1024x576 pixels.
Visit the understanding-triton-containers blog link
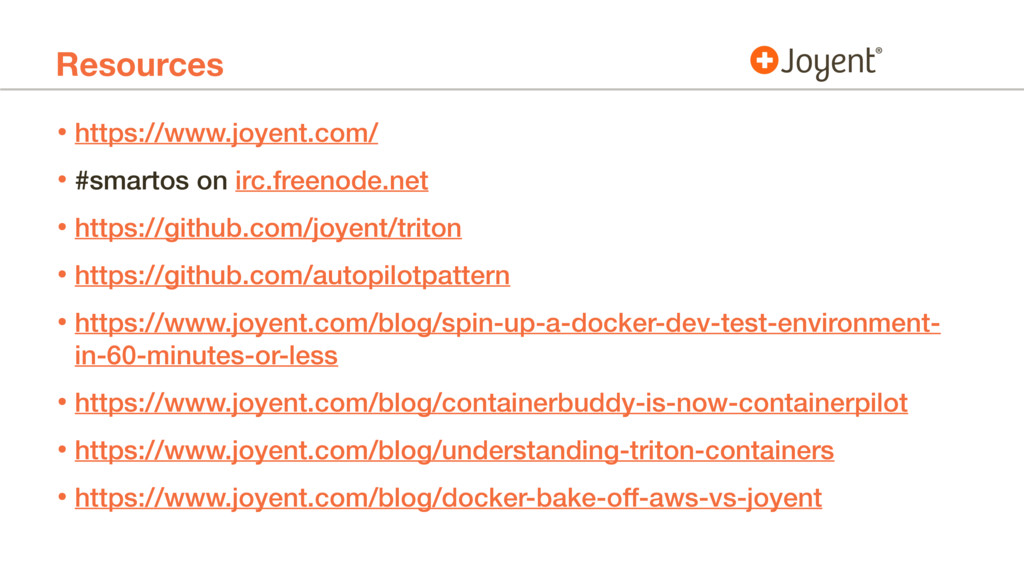(x=454, y=451)
